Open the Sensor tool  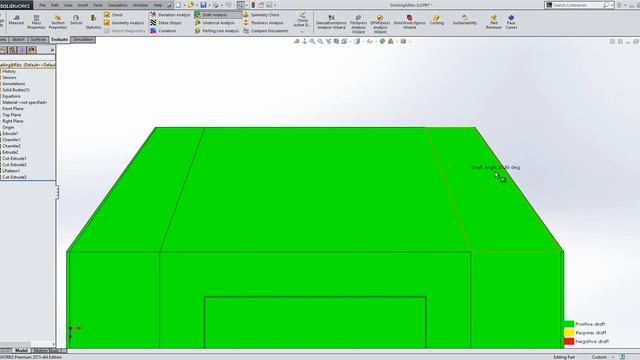pos(76,20)
